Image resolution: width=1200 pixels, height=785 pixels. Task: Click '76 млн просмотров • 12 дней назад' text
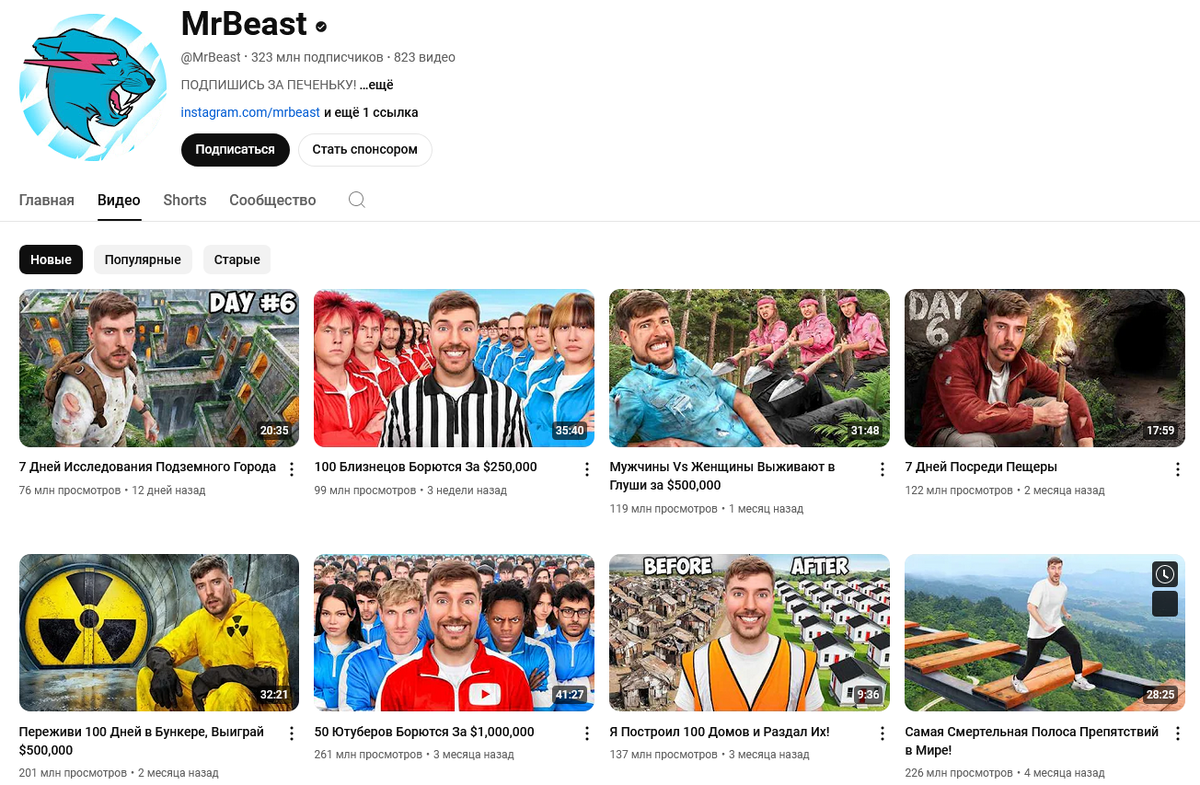(112, 491)
